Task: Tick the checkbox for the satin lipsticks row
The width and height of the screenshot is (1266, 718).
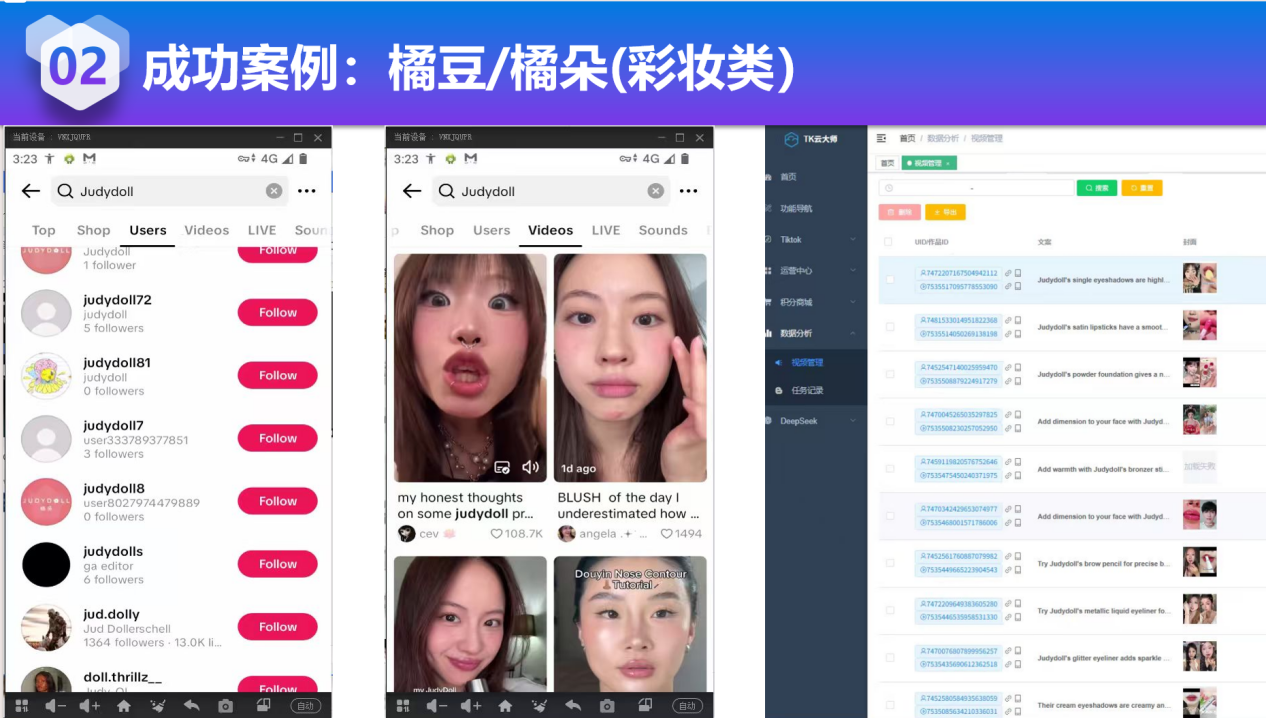Action: pos(890,327)
